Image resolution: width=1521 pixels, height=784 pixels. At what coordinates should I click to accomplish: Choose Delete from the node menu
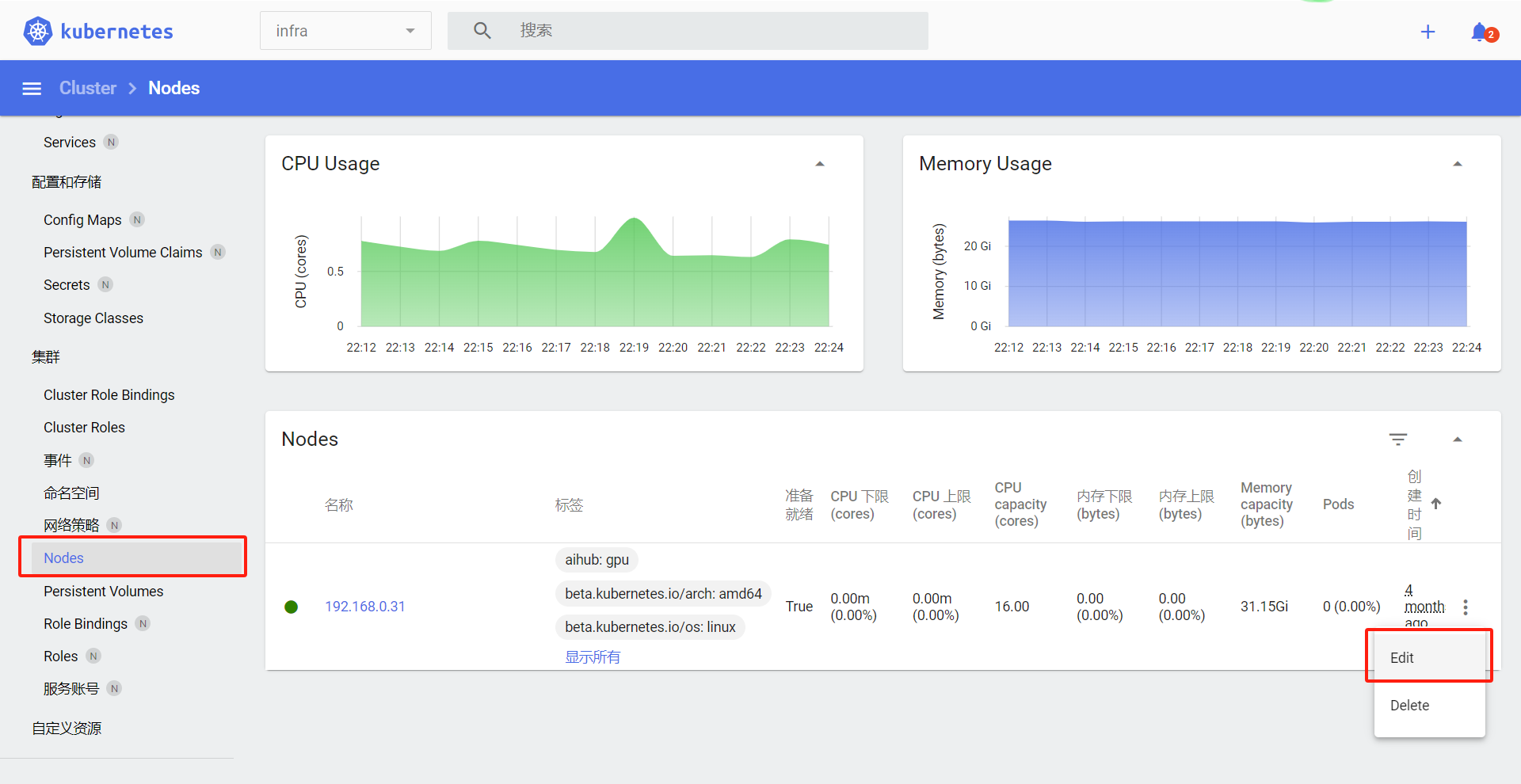1429,706
